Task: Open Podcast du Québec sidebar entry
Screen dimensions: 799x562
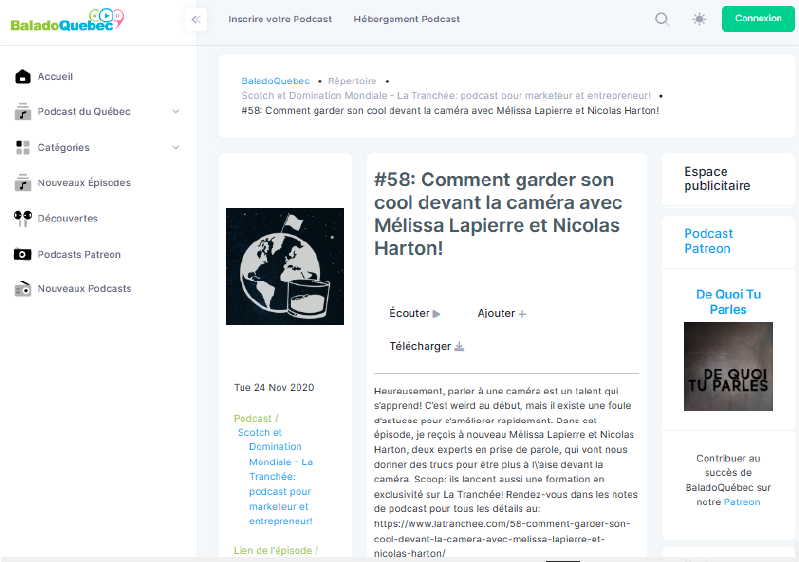Action: [84, 112]
